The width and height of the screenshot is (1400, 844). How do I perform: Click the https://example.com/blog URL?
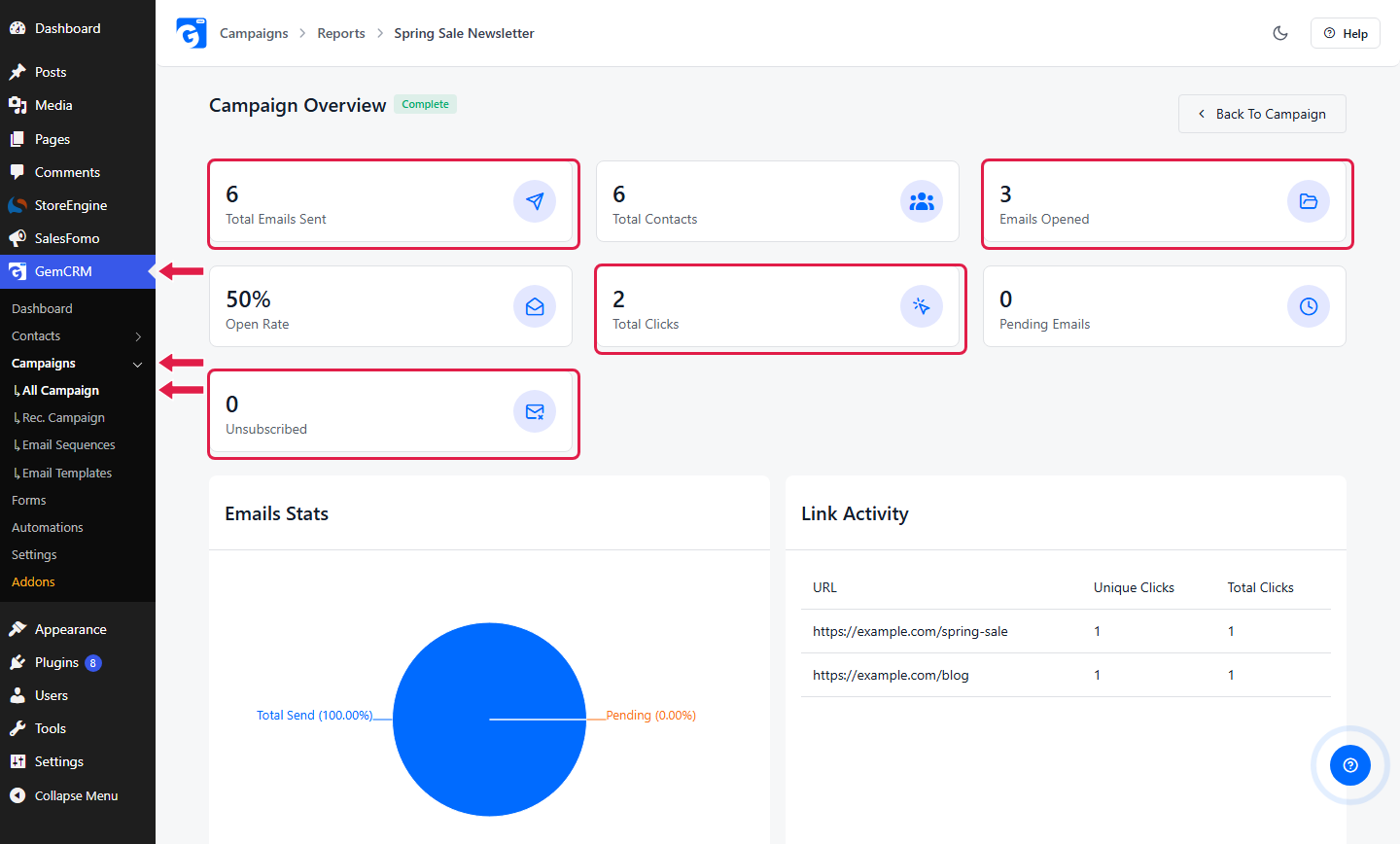pos(891,675)
